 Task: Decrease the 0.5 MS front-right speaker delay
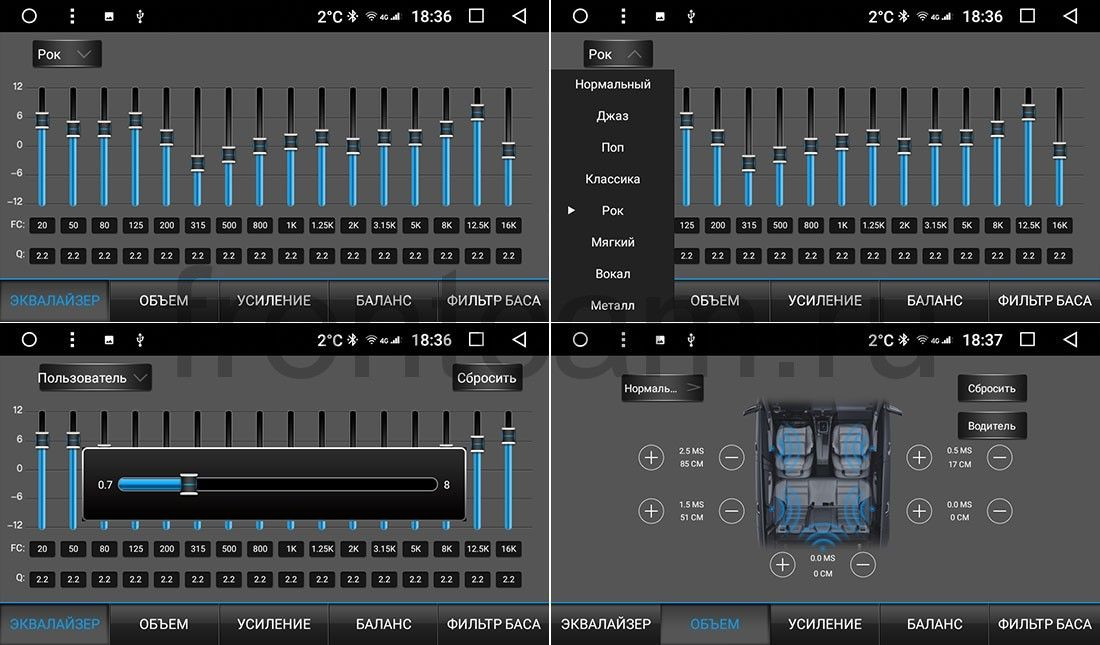coord(1000,458)
